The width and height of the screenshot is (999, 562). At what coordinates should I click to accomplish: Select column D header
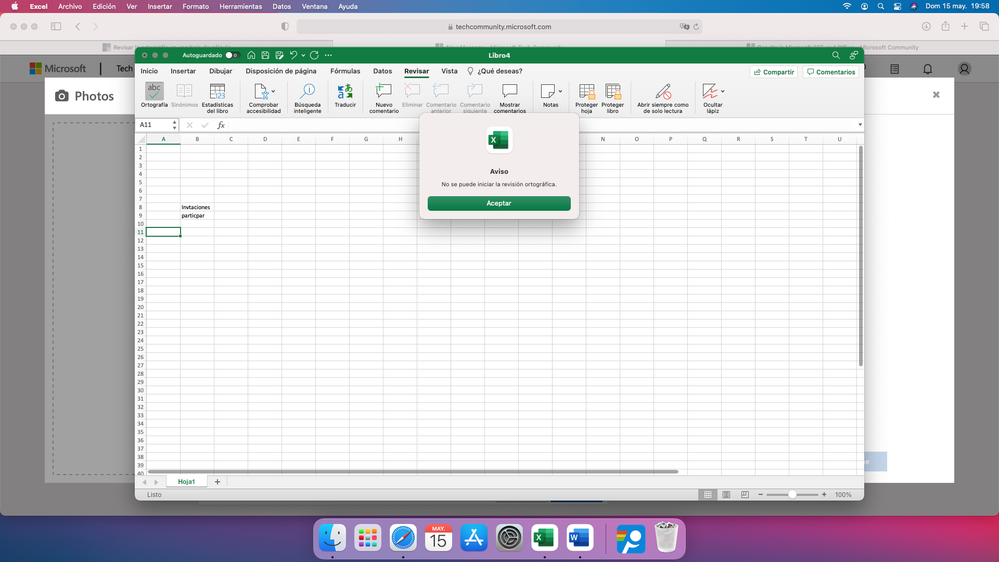264,139
